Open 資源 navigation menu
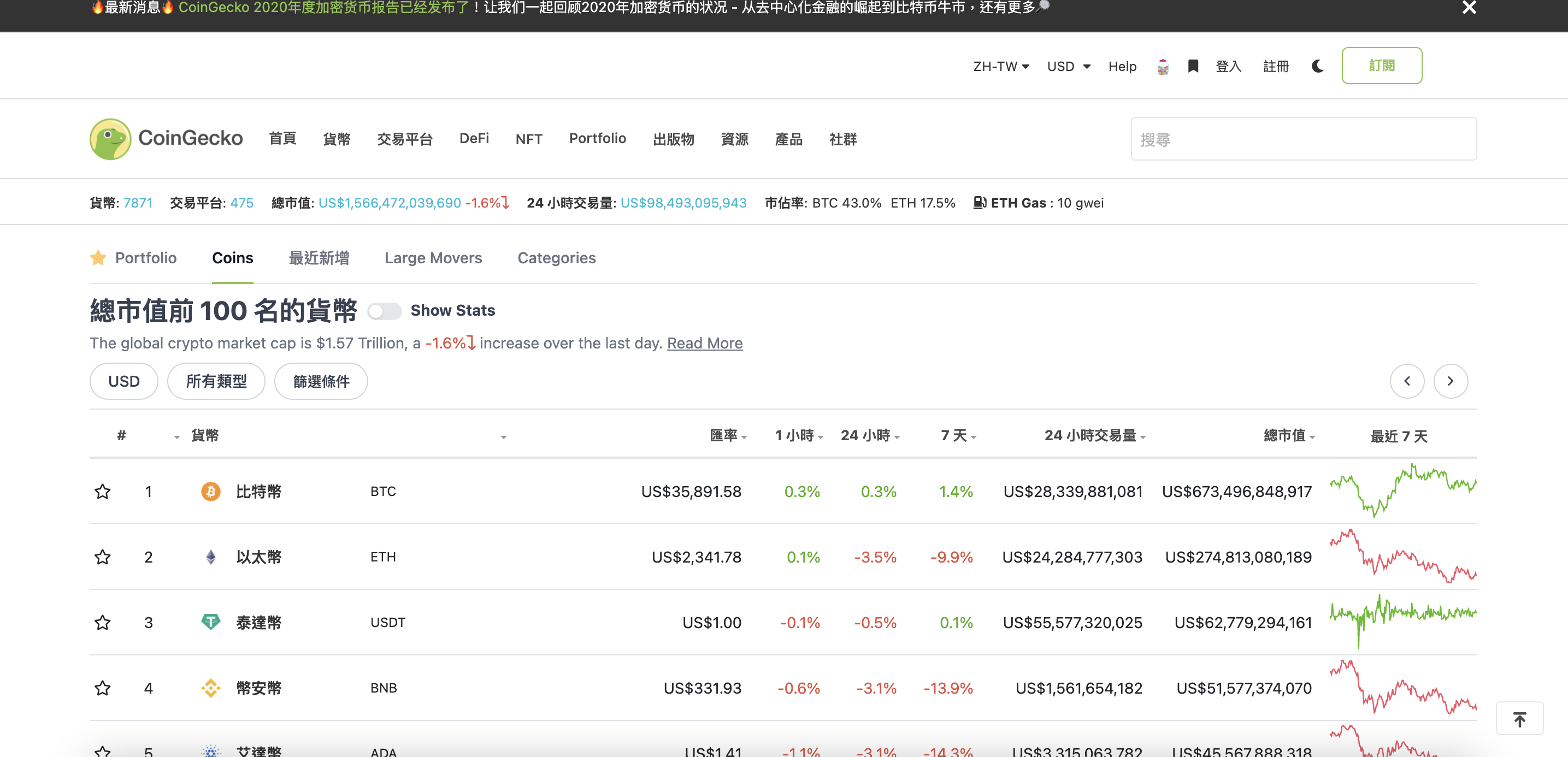The width and height of the screenshot is (1568, 757). (x=735, y=139)
